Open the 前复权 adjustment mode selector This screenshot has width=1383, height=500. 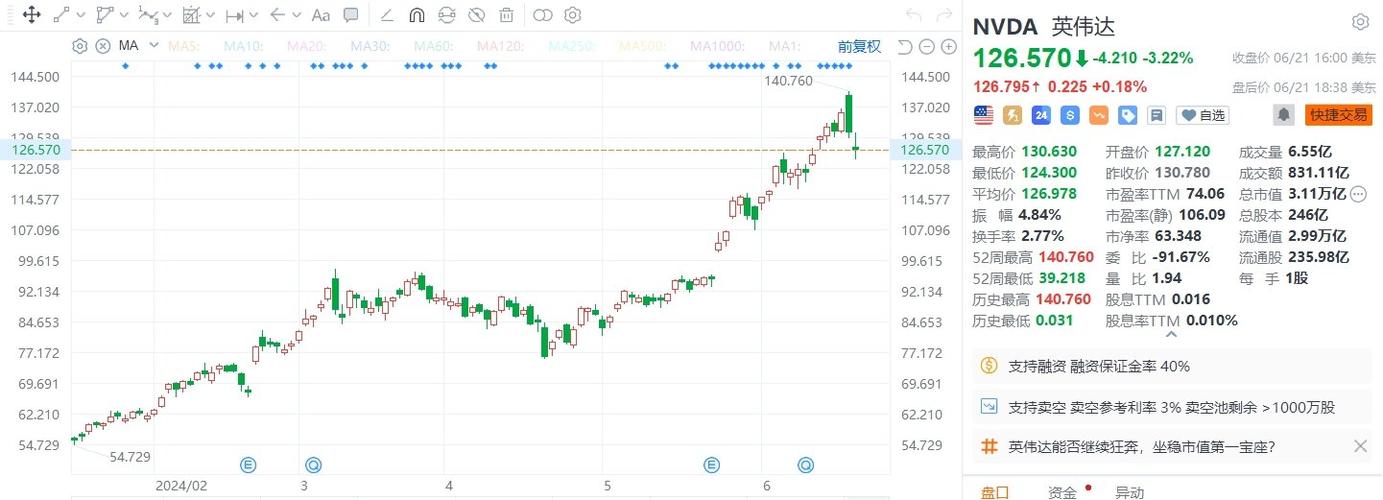[859, 46]
